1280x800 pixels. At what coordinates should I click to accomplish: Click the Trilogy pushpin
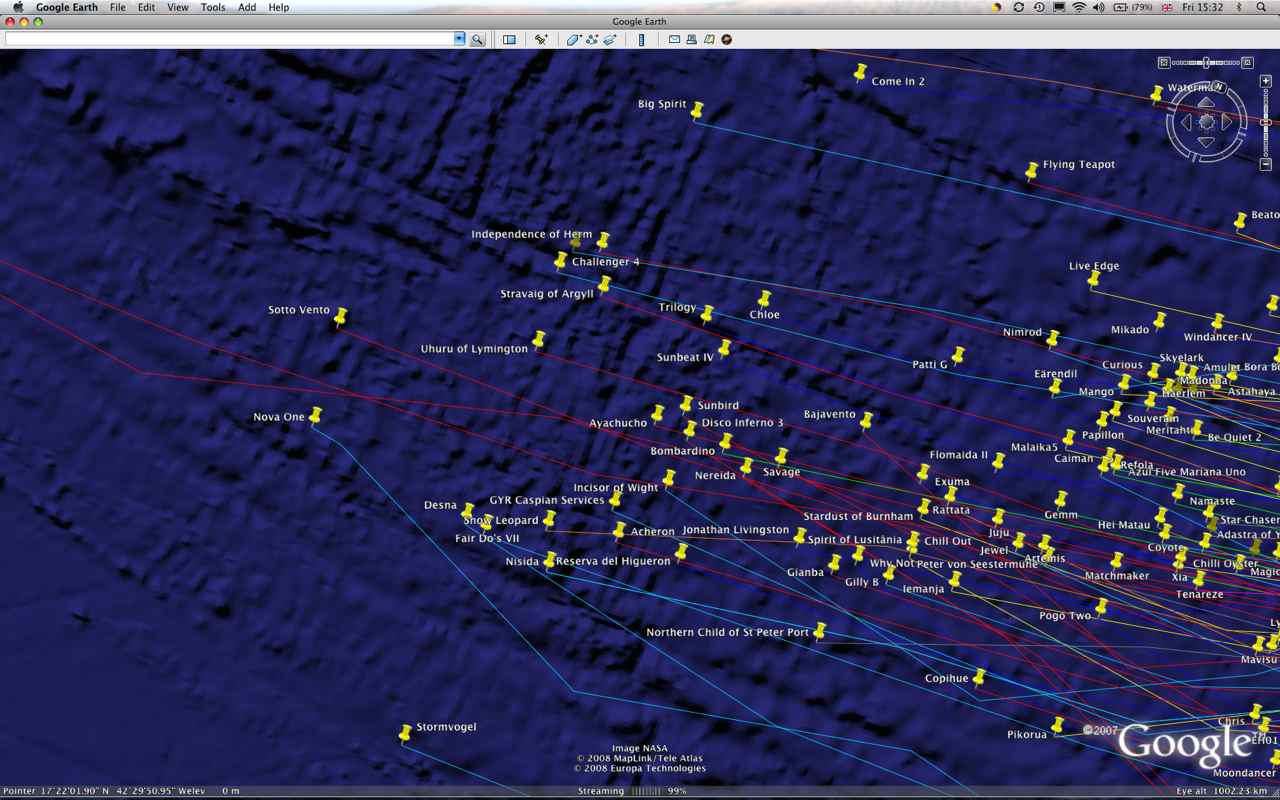point(707,315)
